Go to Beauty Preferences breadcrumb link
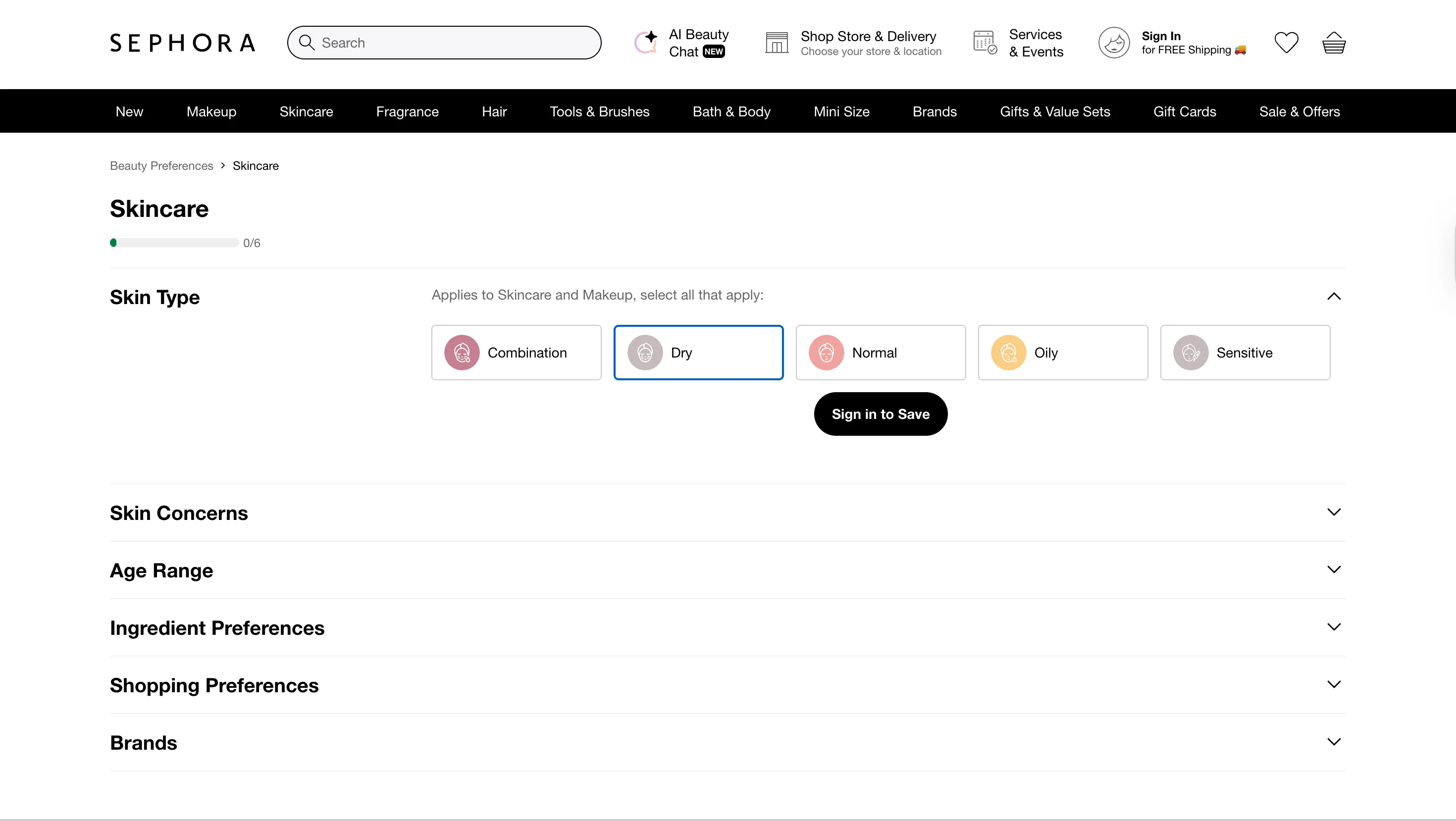Viewport: 1456px width, 821px height. click(161, 165)
